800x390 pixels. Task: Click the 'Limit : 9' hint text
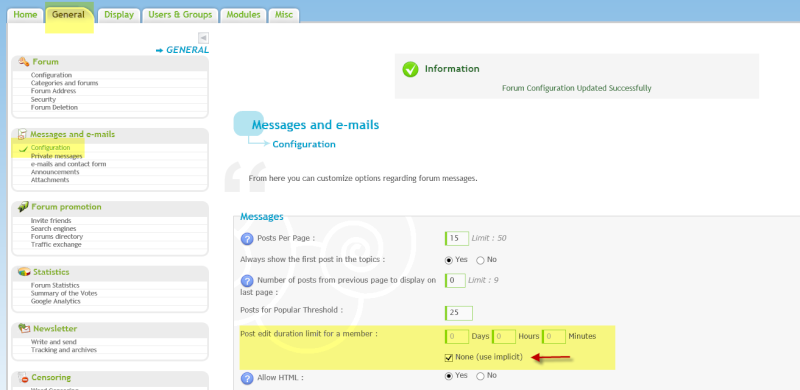coord(483,281)
